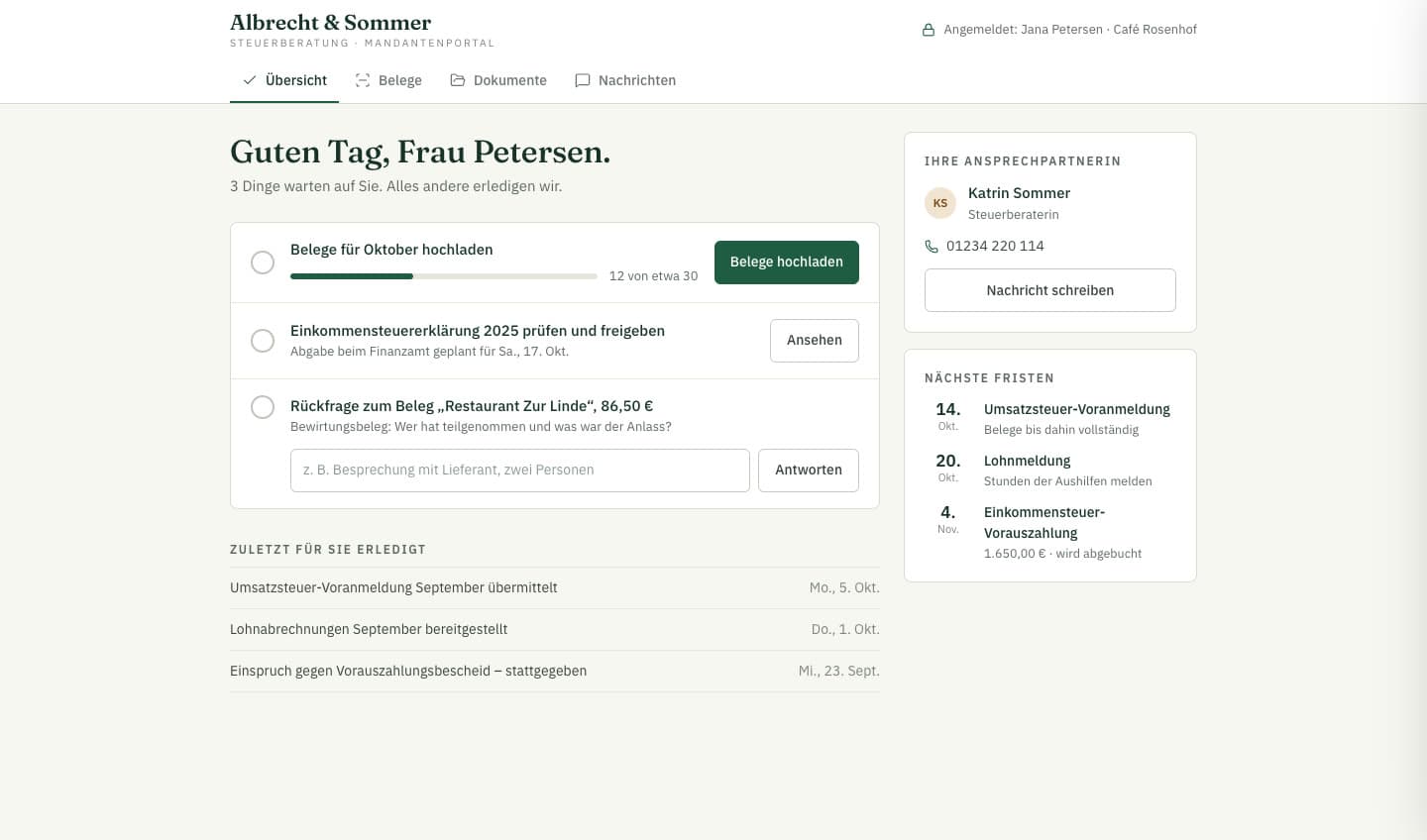Click the scan icon in the Belege tab
The image size is (1427, 840).
click(363, 80)
